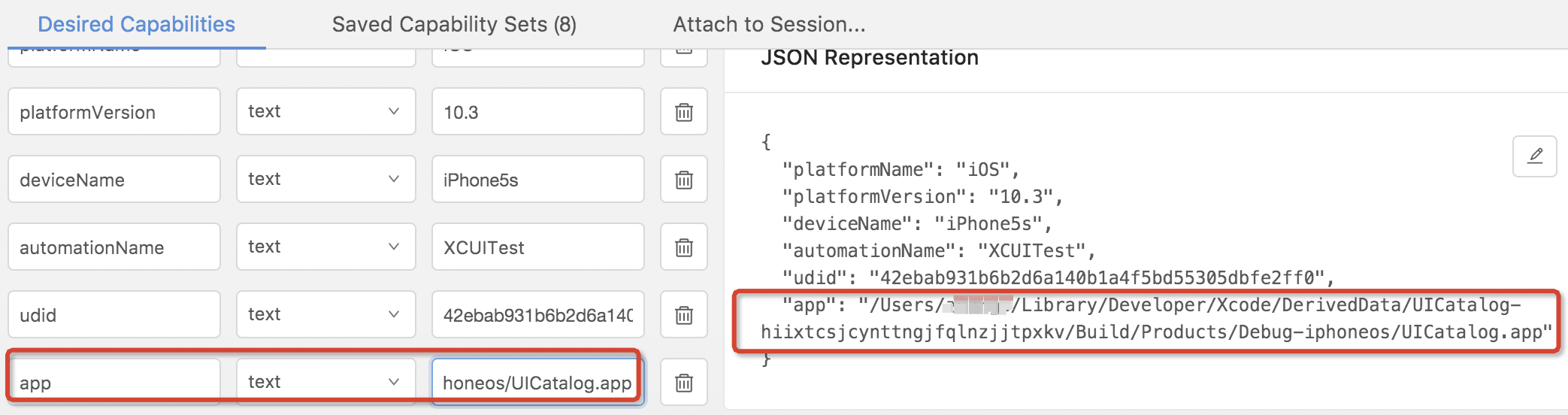
Task: Open type dropdown for deviceName
Action: click(x=325, y=179)
